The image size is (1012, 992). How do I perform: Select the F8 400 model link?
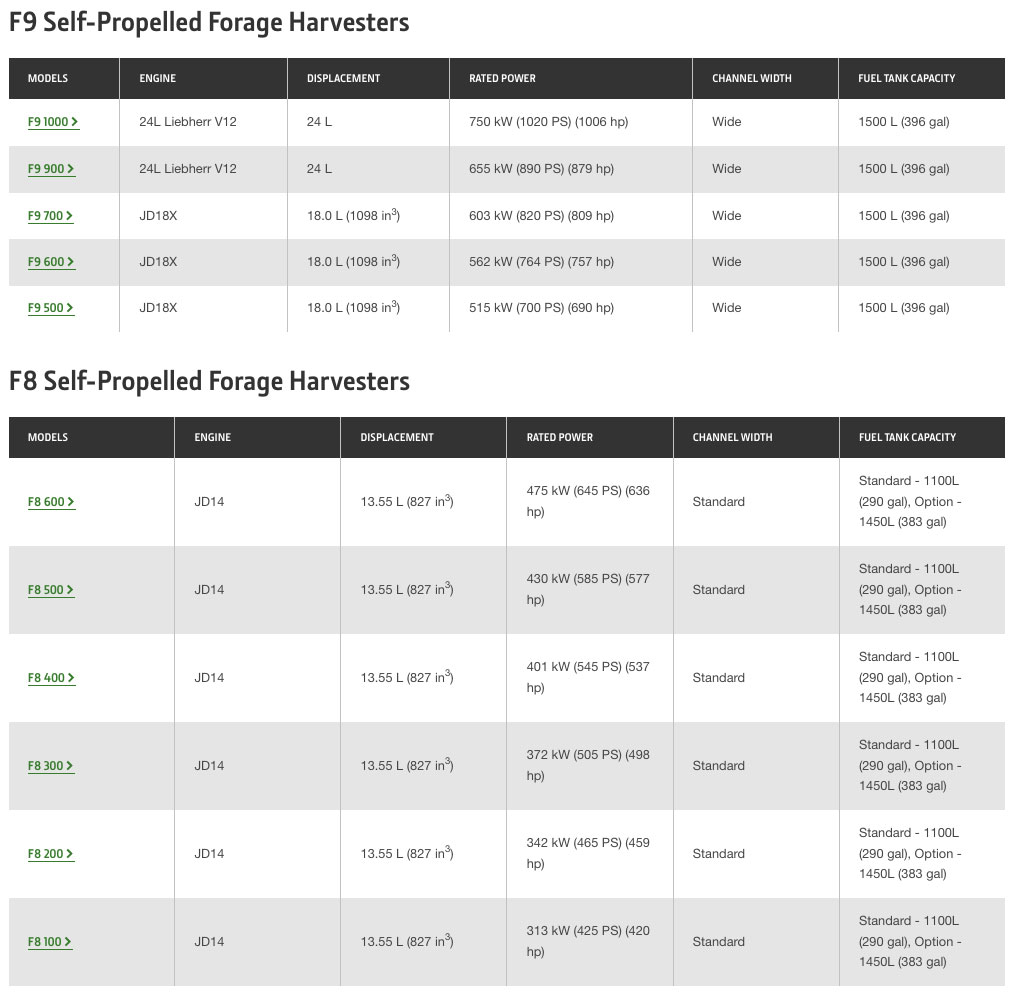51,678
